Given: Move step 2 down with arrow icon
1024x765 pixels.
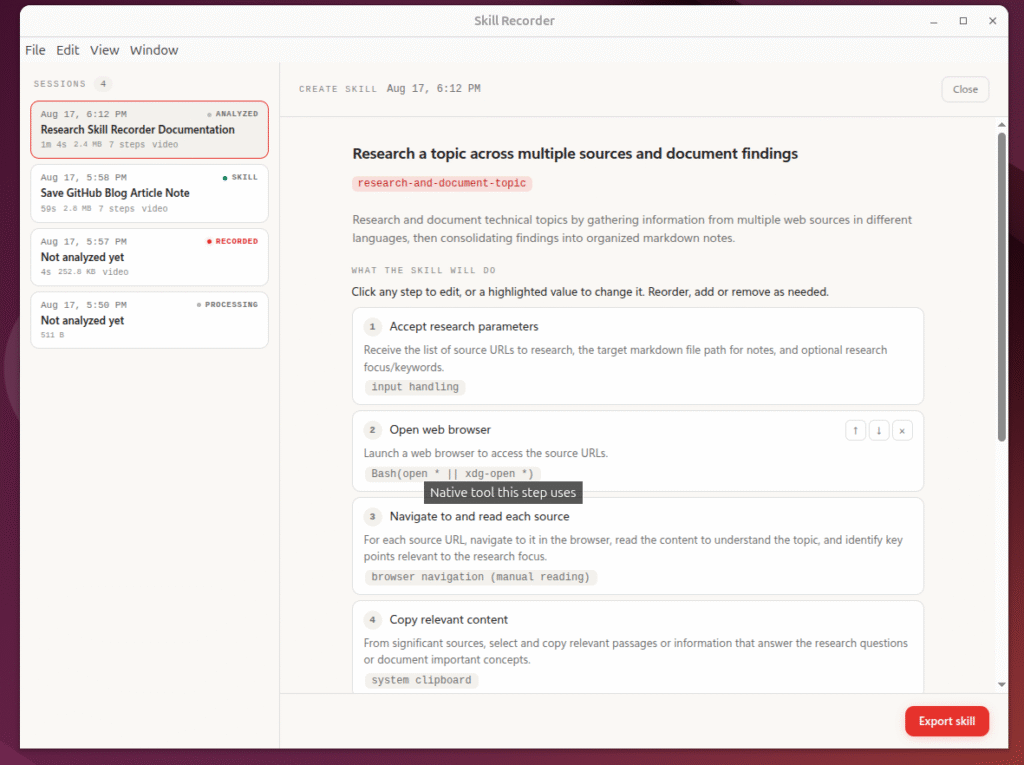Looking at the screenshot, I should click(878, 431).
